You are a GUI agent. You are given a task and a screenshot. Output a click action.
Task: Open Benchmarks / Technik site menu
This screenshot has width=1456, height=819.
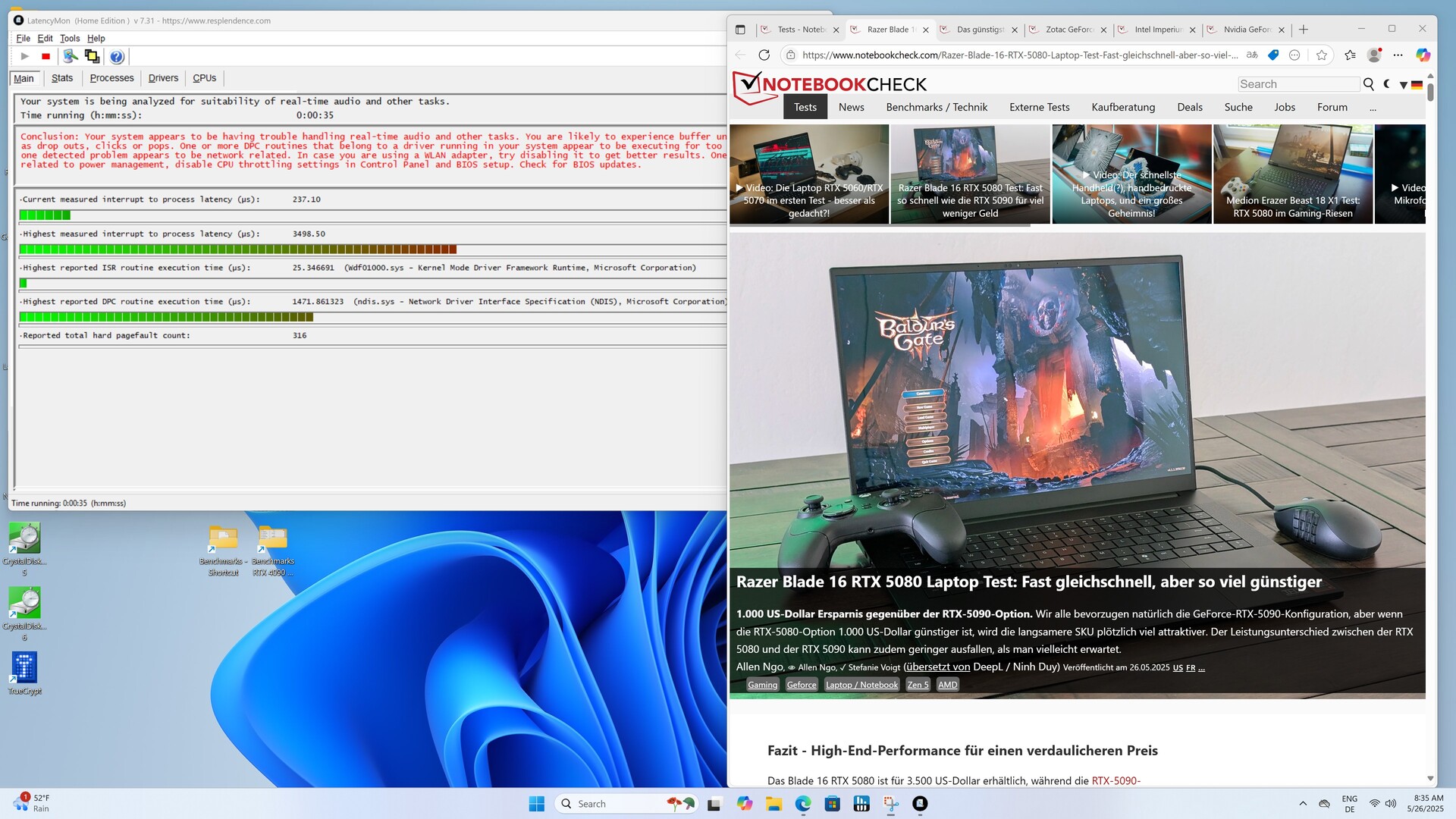click(x=937, y=108)
